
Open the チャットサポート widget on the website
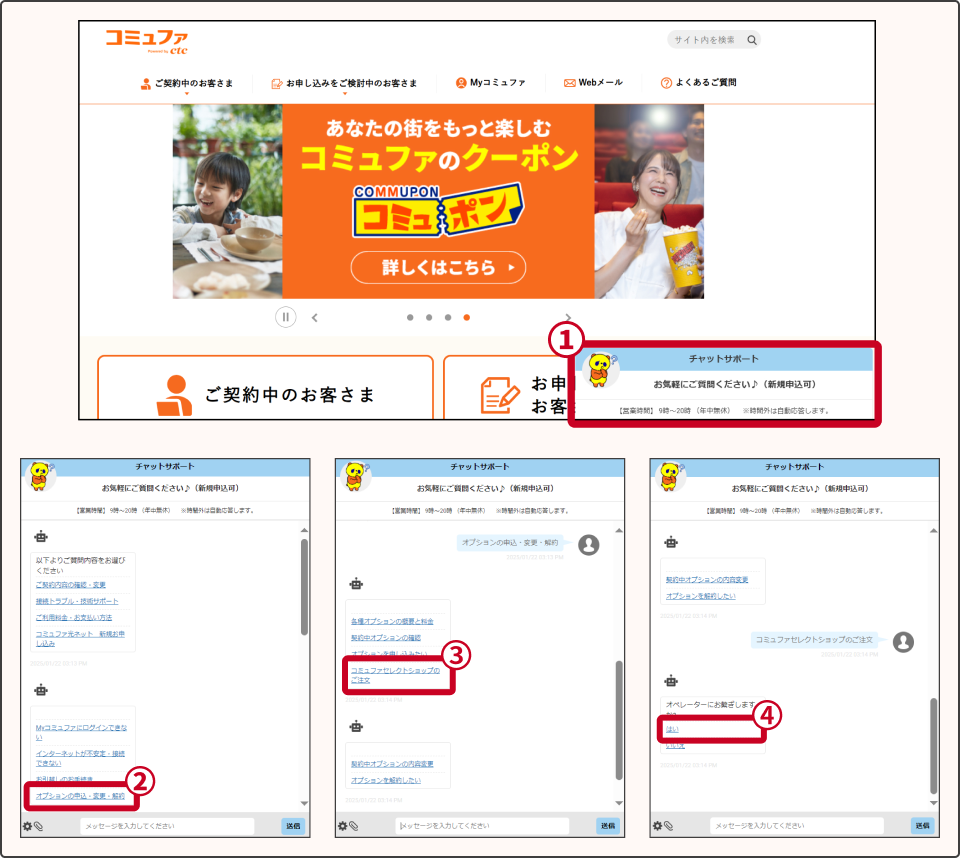coord(724,384)
